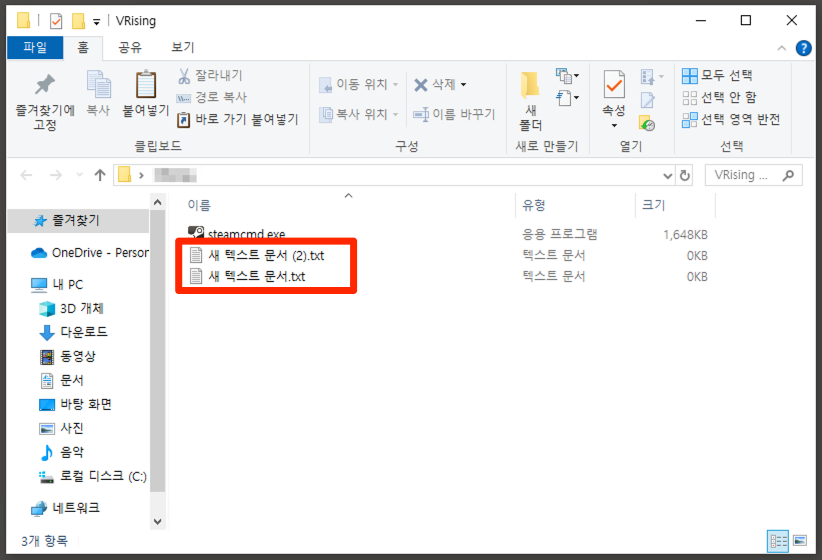Image resolution: width=822 pixels, height=560 pixels.
Task: Click the 붙여넣기 (Paste) clipboard icon
Action: click(x=146, y=85)
